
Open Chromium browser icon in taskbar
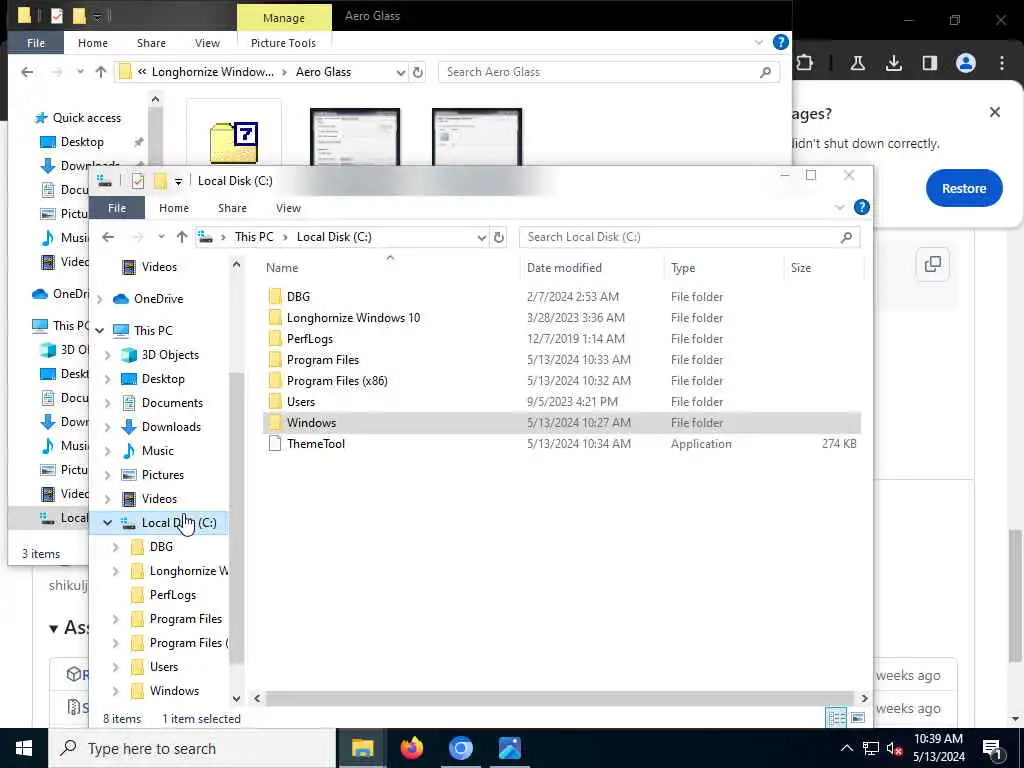click(460, 748)
